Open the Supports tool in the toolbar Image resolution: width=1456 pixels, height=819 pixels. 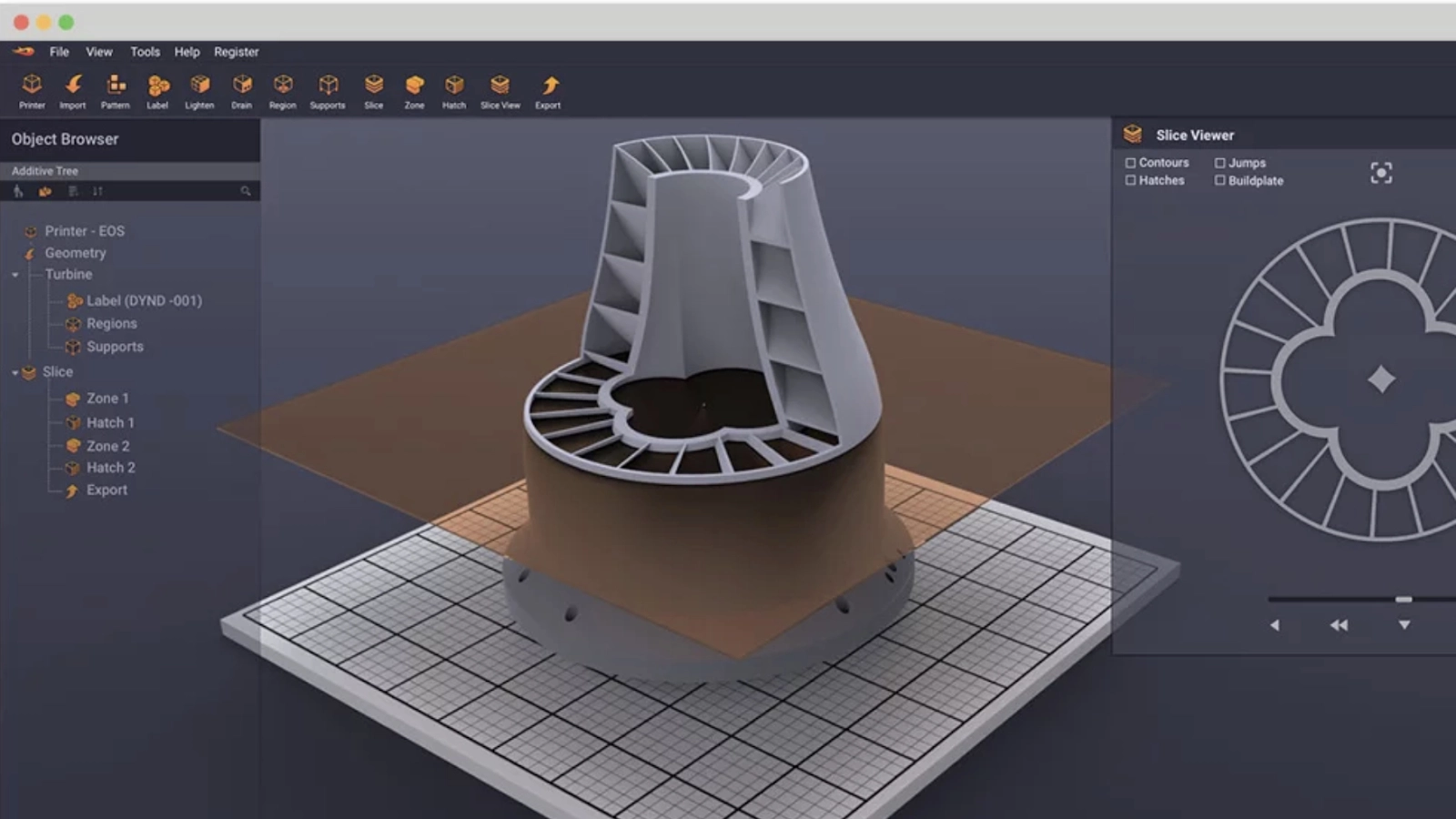click(x=328, y=92)
